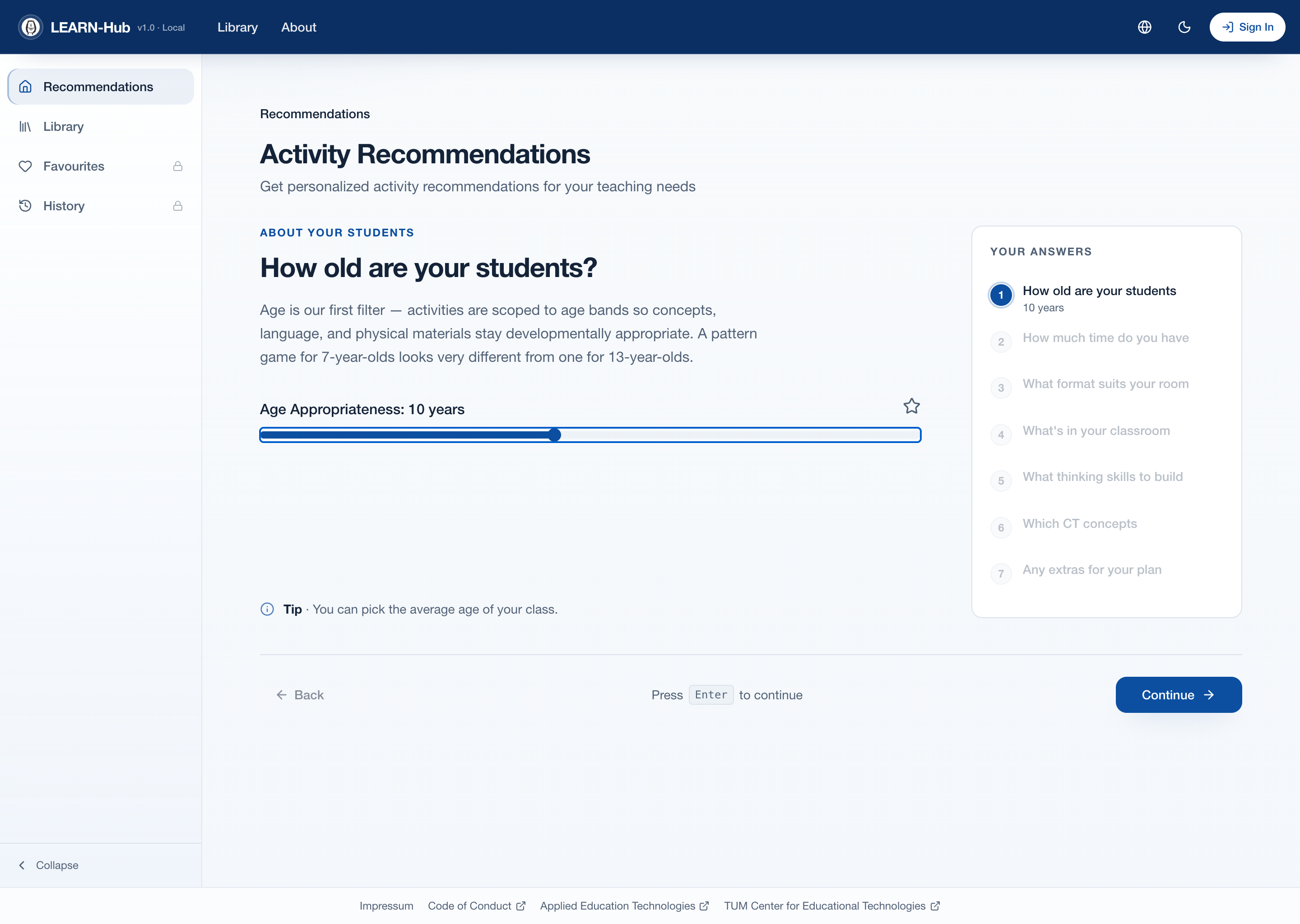1300x924 pixels.
Task: Open the language globe menu
Action: pyautogui.click(x=1145, y=28)
